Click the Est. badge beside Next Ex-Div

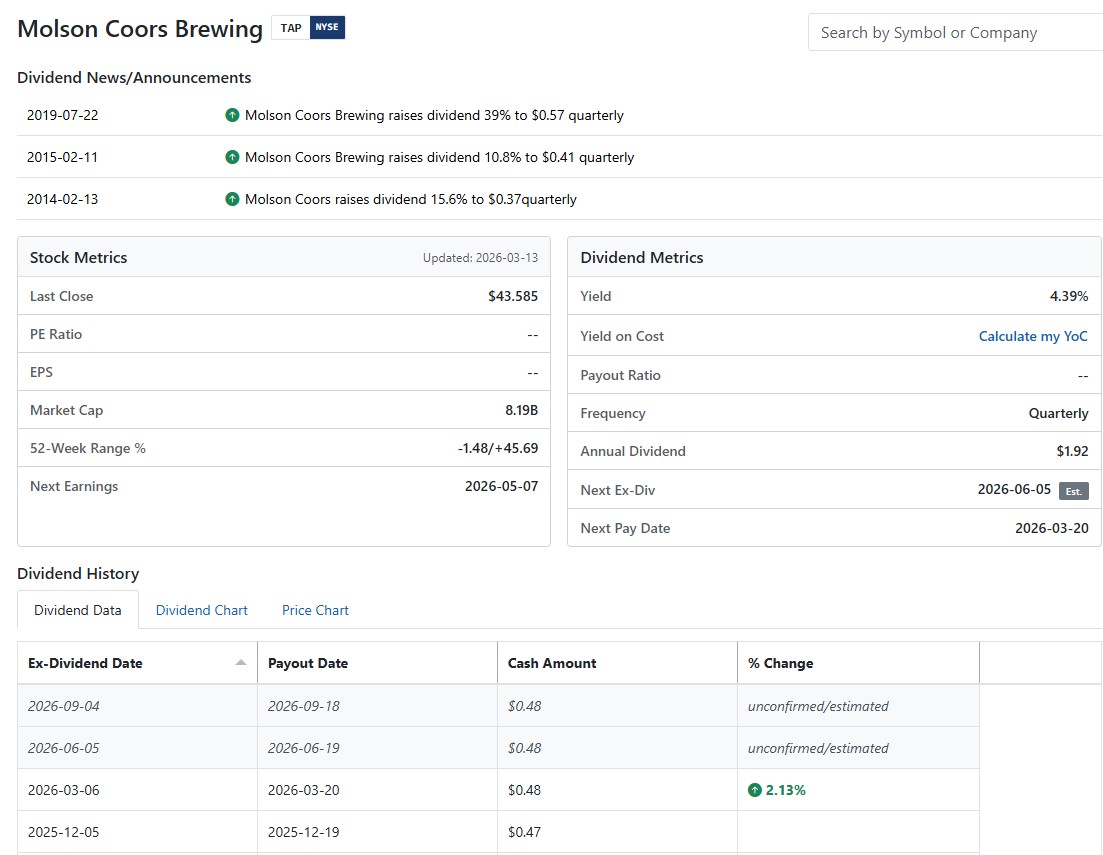click(1074, 491)
